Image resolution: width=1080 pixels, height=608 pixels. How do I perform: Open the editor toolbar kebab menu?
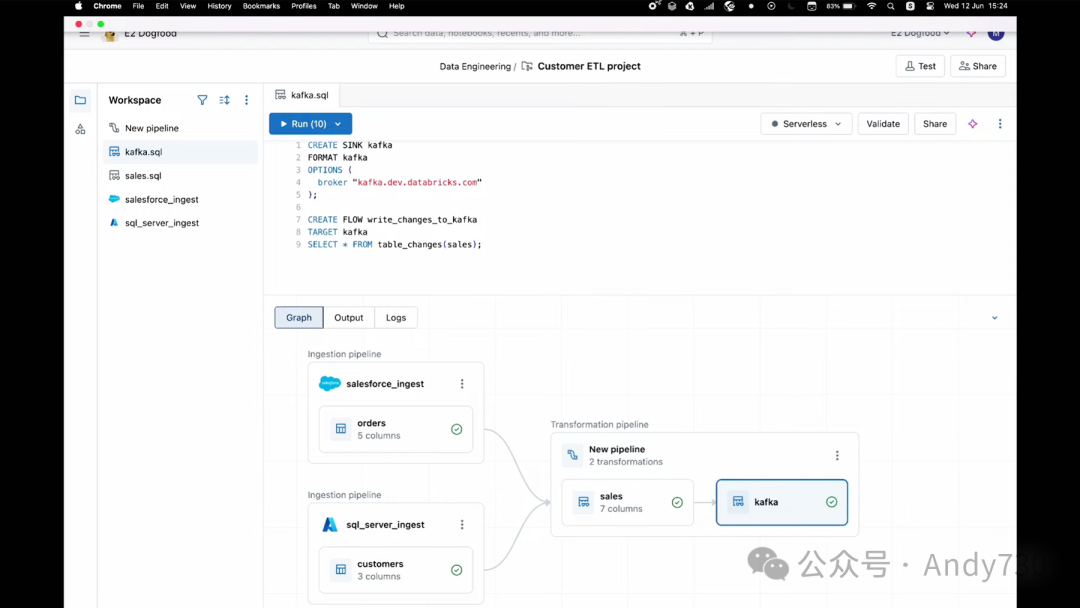tap(1000, 124)
